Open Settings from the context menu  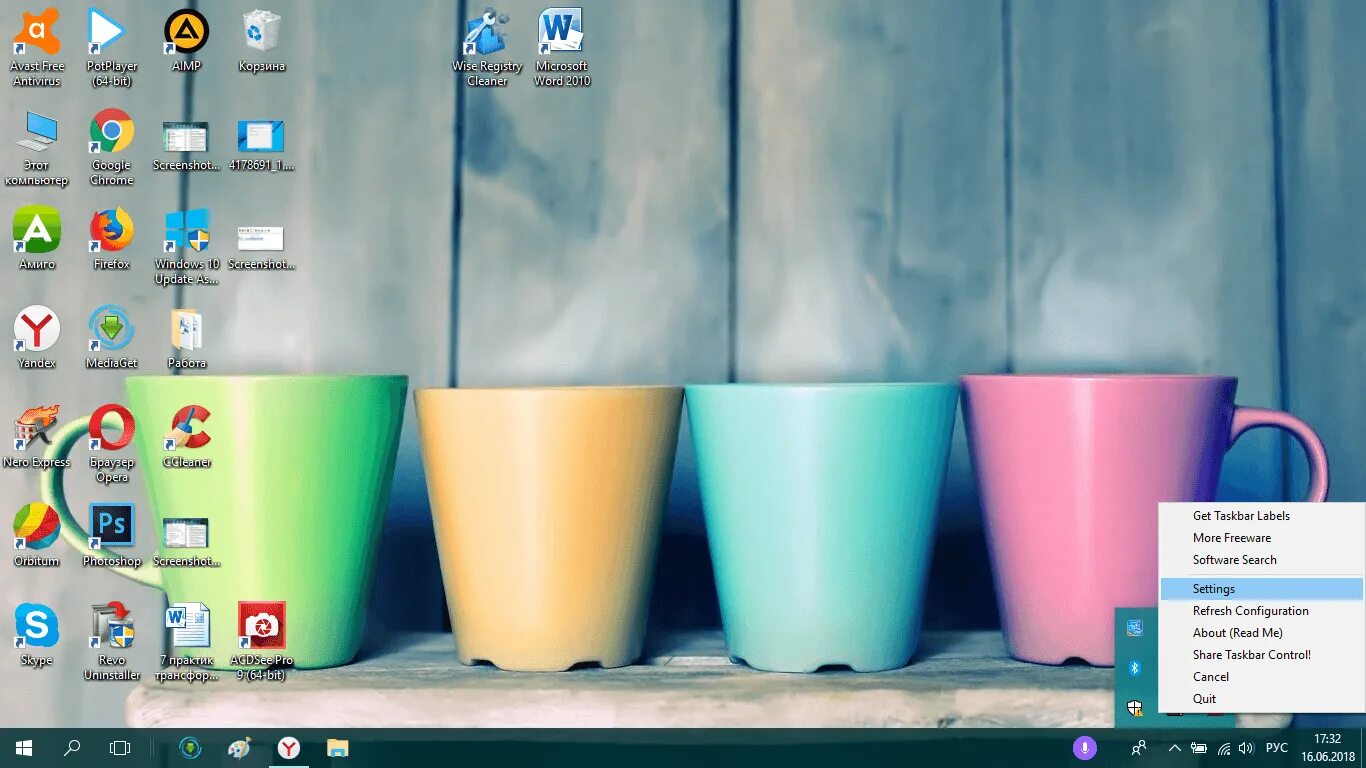coord(1261,589)
